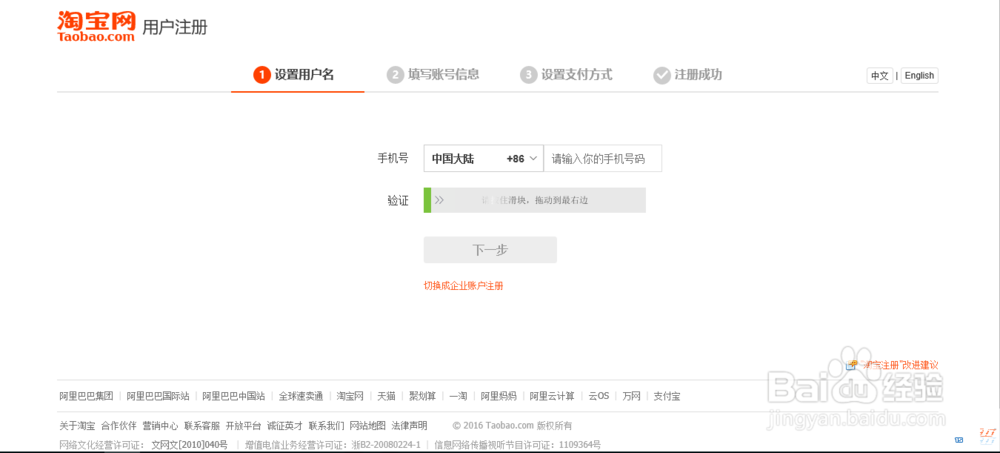Click 文网文[2010]040号 license text
Image resolution: width=1000 pixels, height=453 pixels.
pyautogui.click(x=189, y=445)
